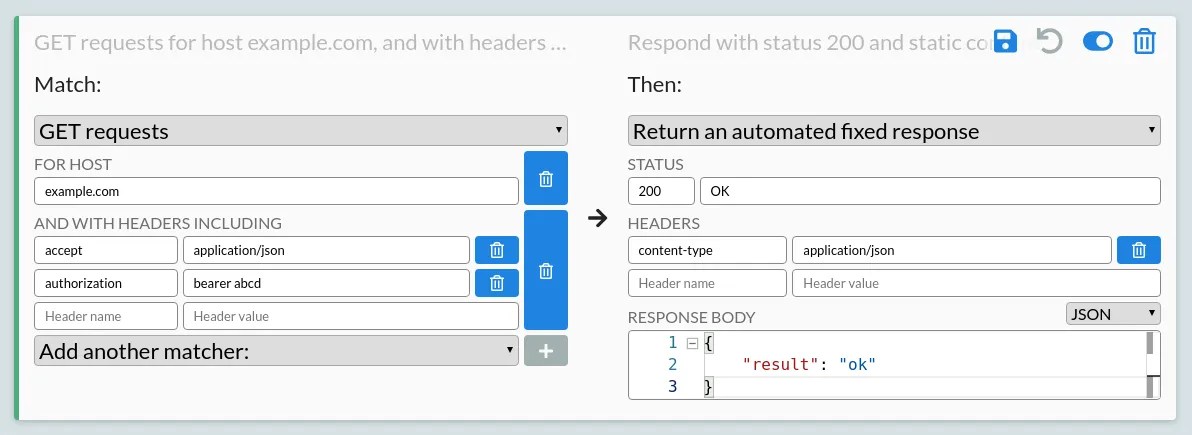Screen dimensions: 1192x435
Task: Delete the authorization header row
Action: click(x=497, y=283)
